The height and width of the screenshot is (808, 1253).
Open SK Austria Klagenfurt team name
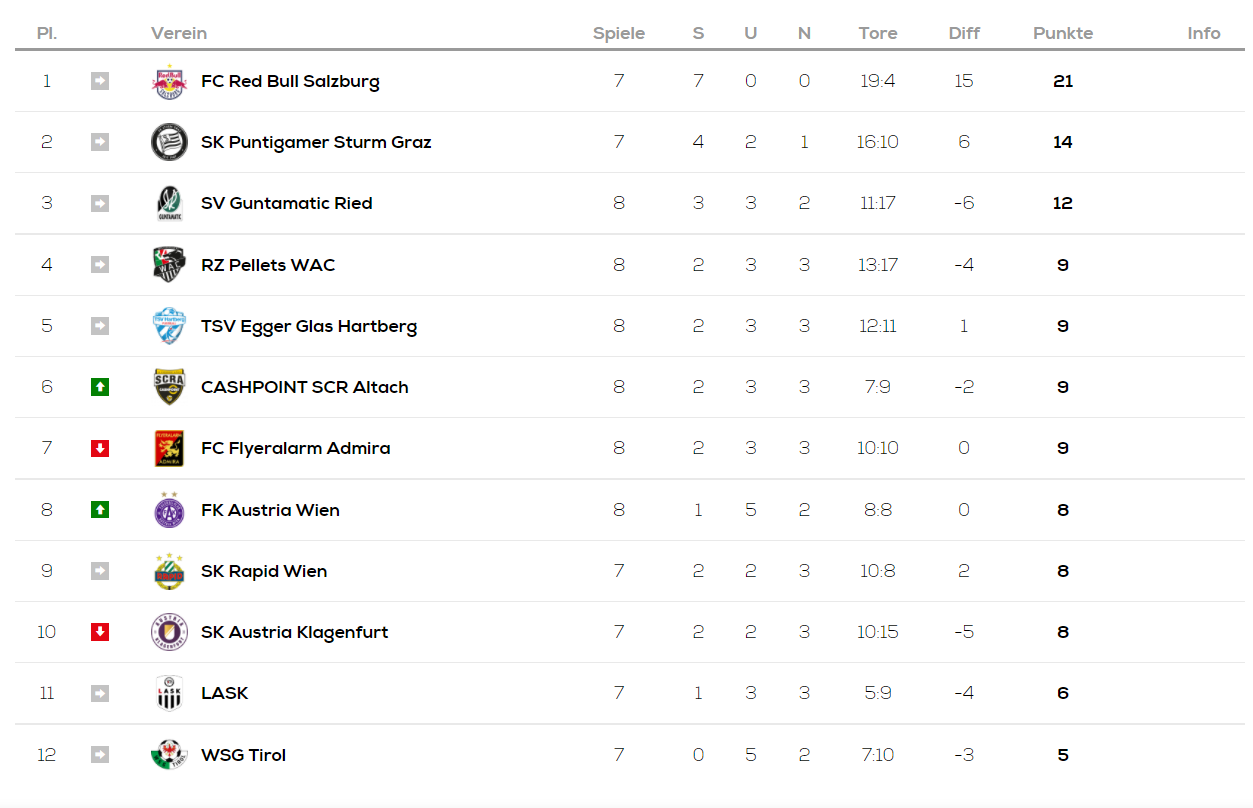pyautogui.click(x=295, y=632)
